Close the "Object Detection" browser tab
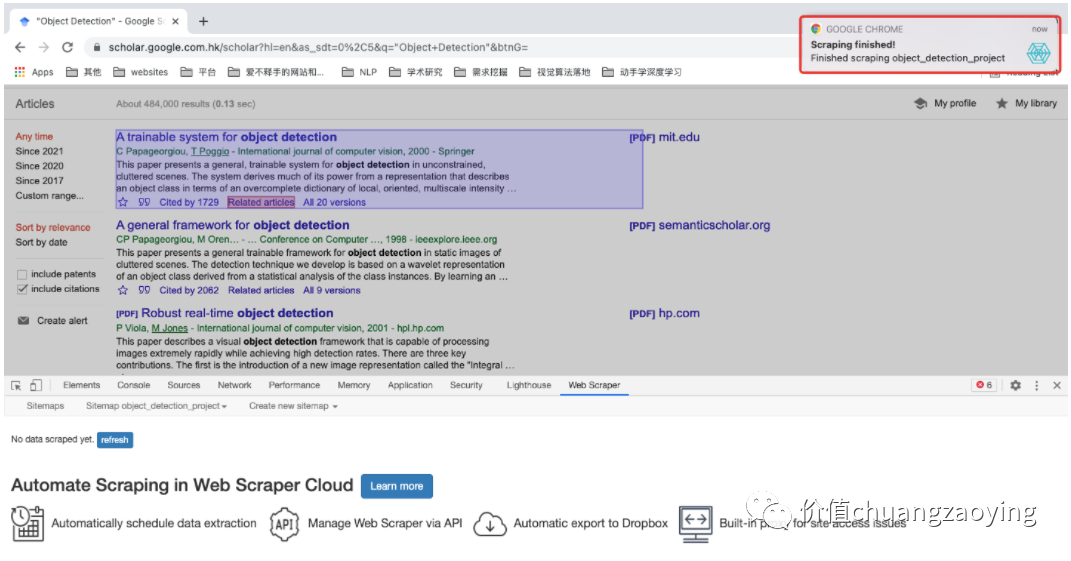This screenshot has height=561, width=1071. point(176,21)
